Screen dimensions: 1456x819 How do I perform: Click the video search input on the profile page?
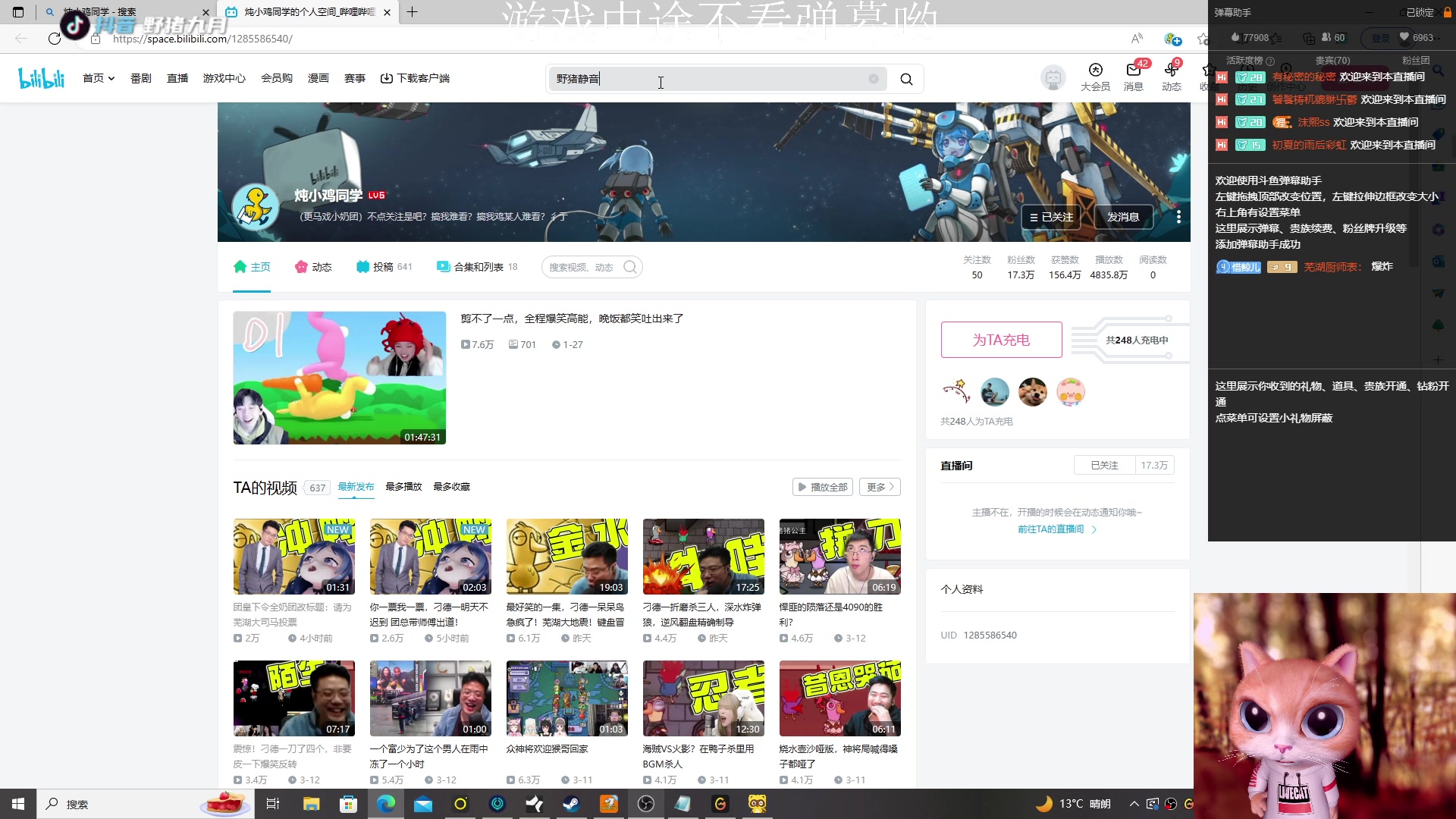pos(584,266)
